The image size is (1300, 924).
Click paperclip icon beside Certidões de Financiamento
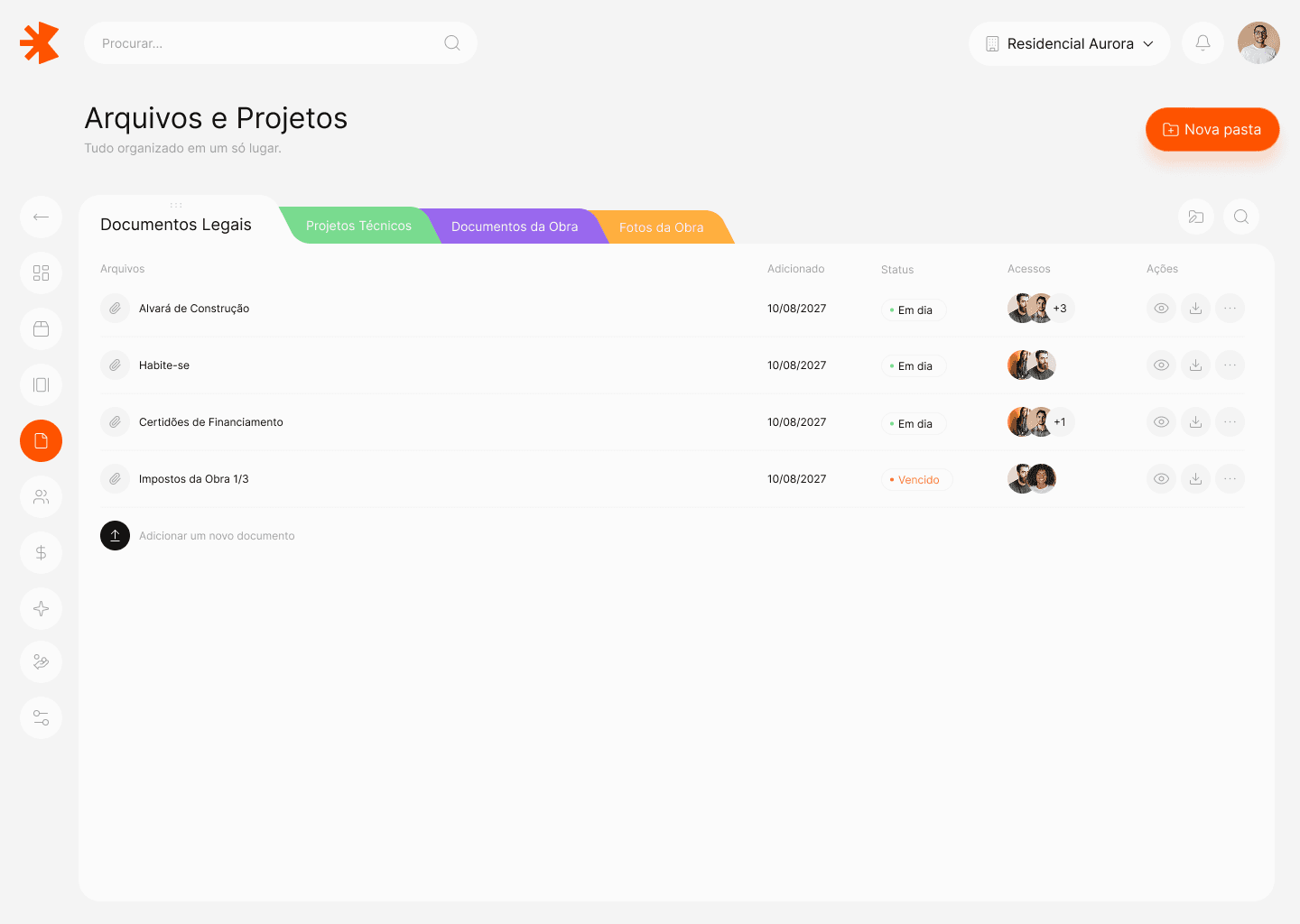coord(115,421)
